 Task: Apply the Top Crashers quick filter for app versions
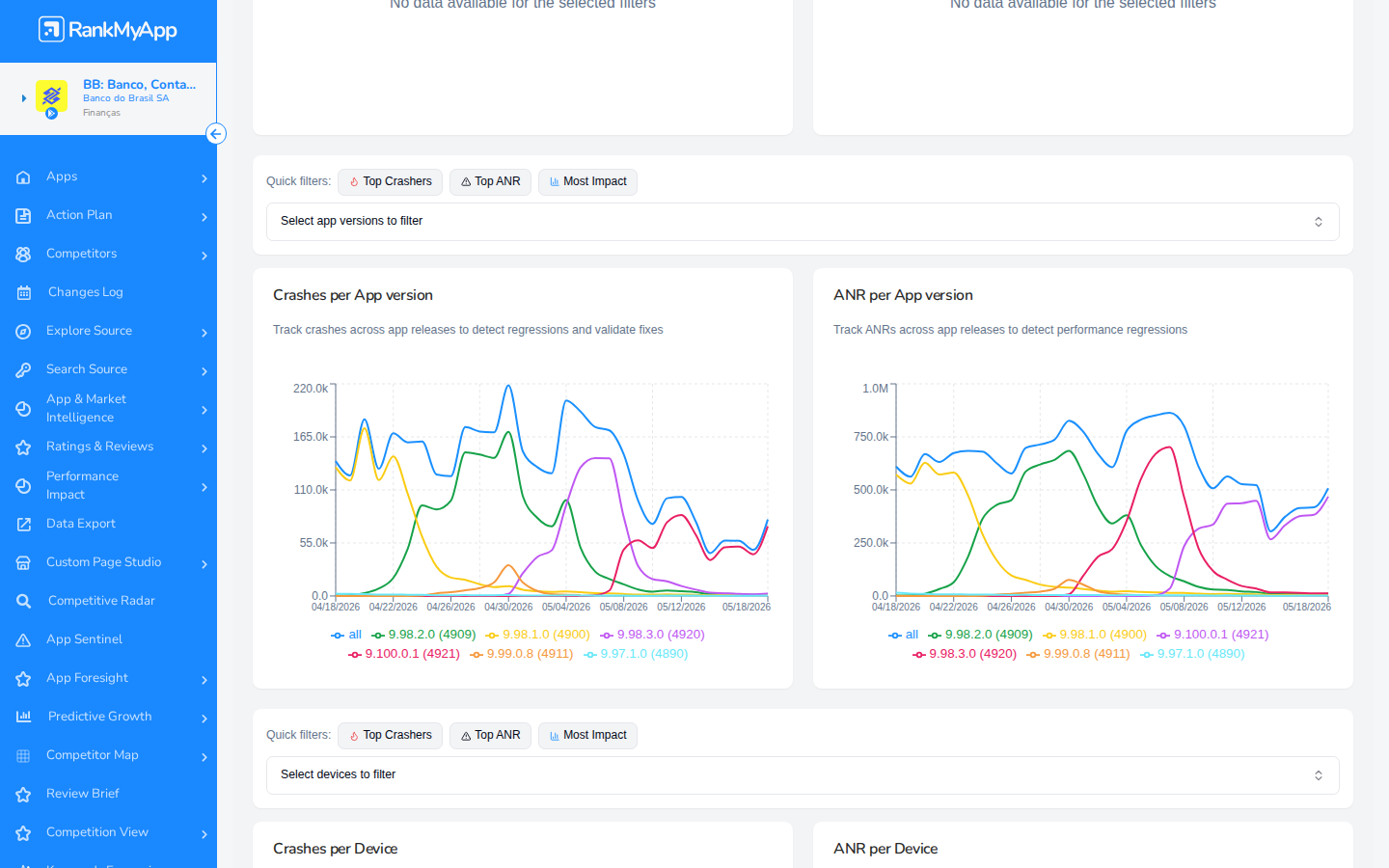coord(390,182)
